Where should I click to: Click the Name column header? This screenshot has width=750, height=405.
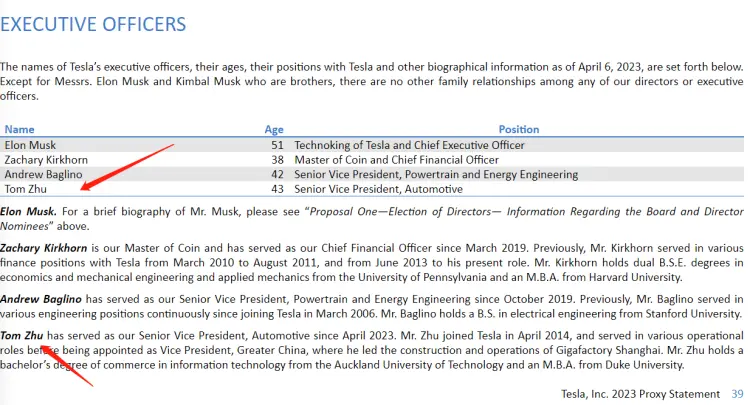pyautogui.click(x=19, y=129)
